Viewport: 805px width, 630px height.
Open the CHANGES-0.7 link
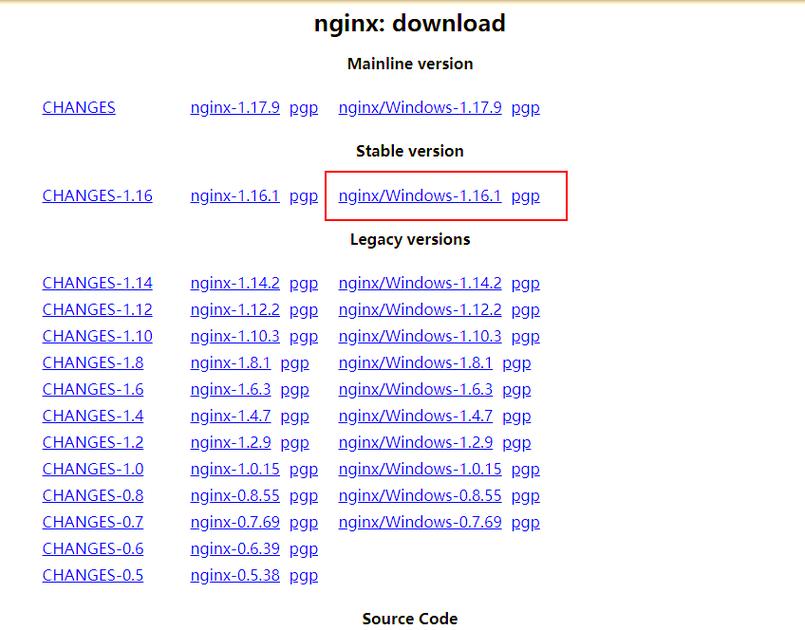93,523
